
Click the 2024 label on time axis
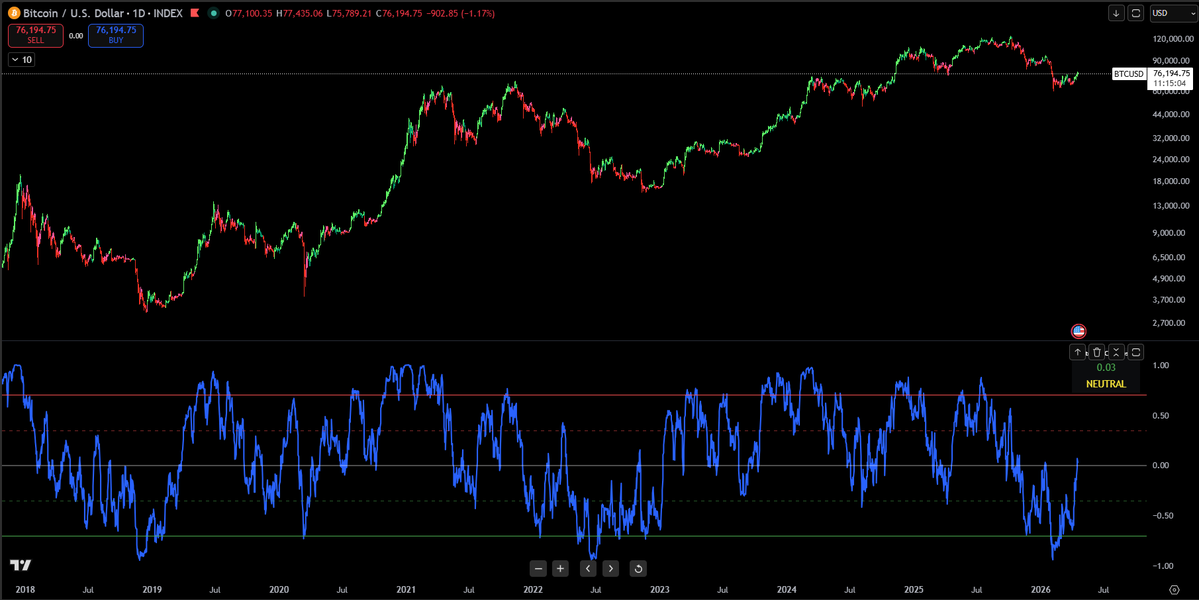[x=786, y=589]
